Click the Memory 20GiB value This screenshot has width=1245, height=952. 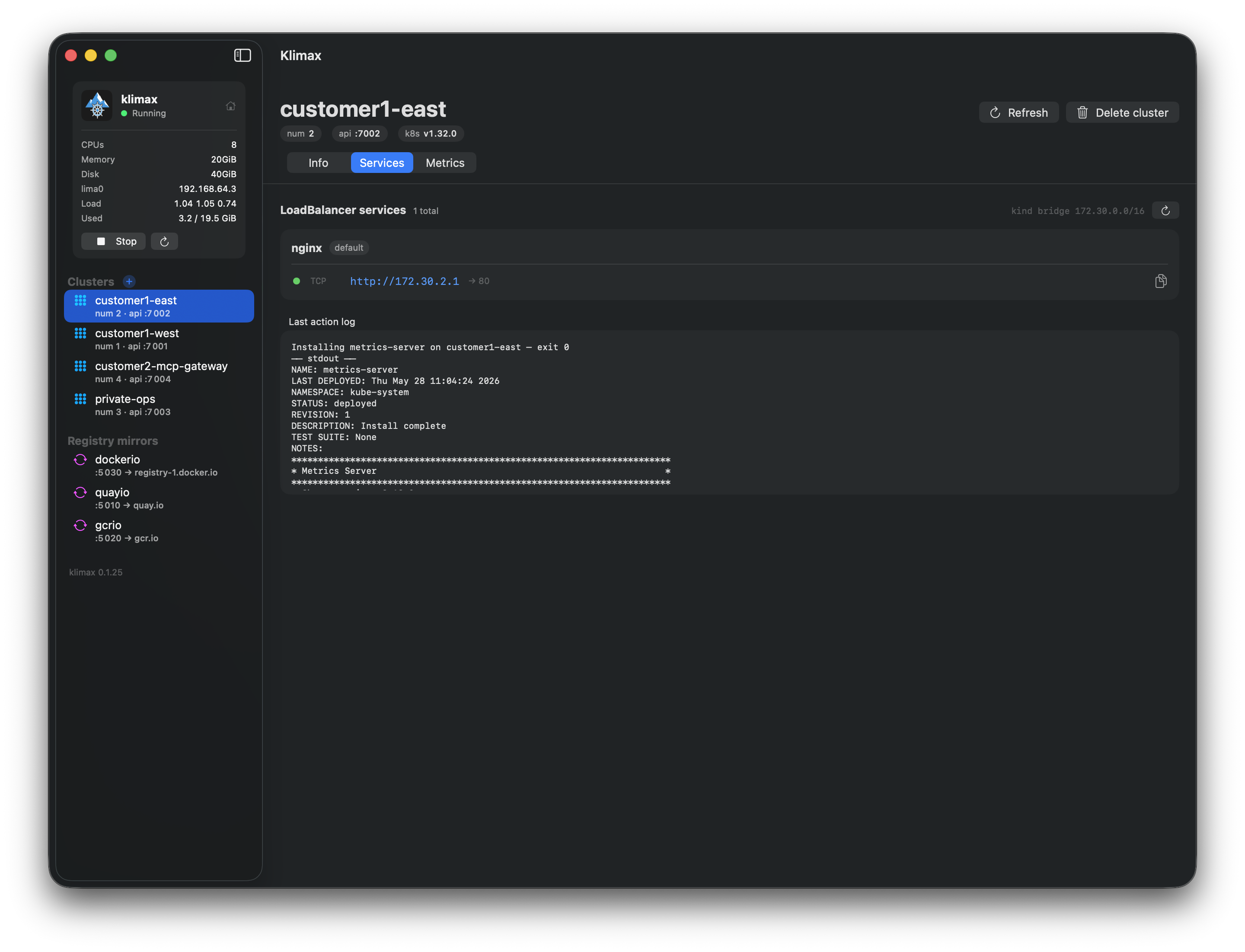224,159
